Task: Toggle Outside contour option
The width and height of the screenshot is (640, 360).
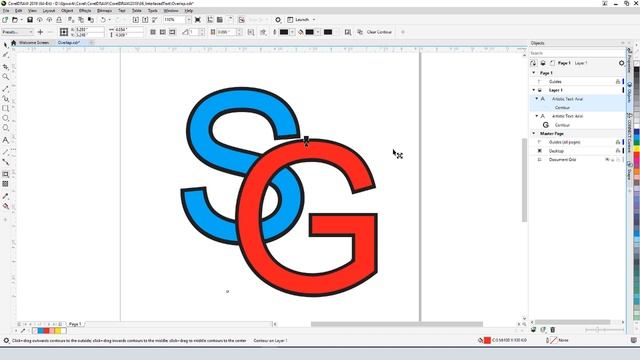Action: [172, 32]
